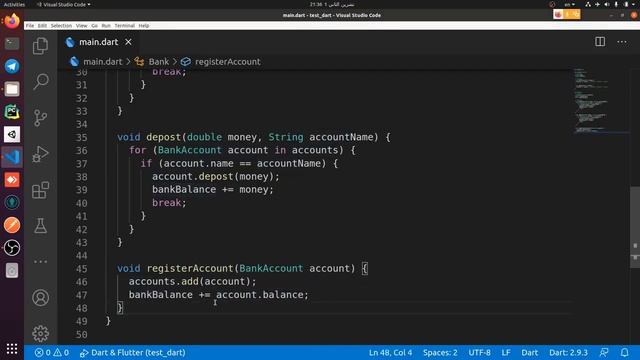Screen dimensions: 640x360
Task: Click Ln 48, Col 4 indicator
Action: point(390,352)
